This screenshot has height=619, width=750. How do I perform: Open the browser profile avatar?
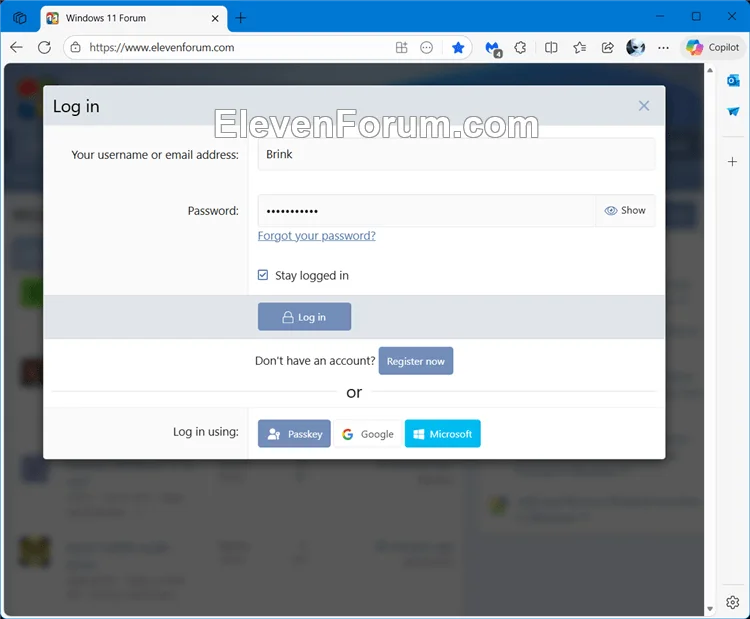coord(635,47)
